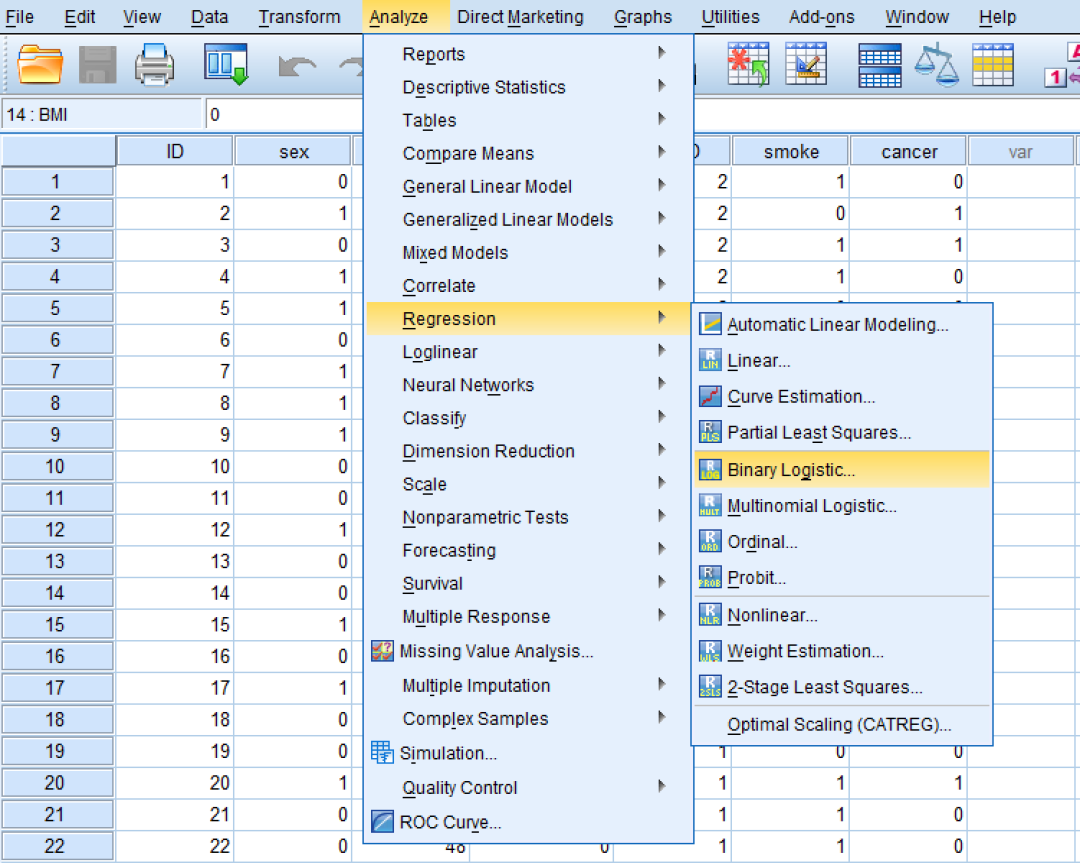Expand Descriptive Statistics submenu
The width and height of the screenshot is (1080, 863).
528,87
